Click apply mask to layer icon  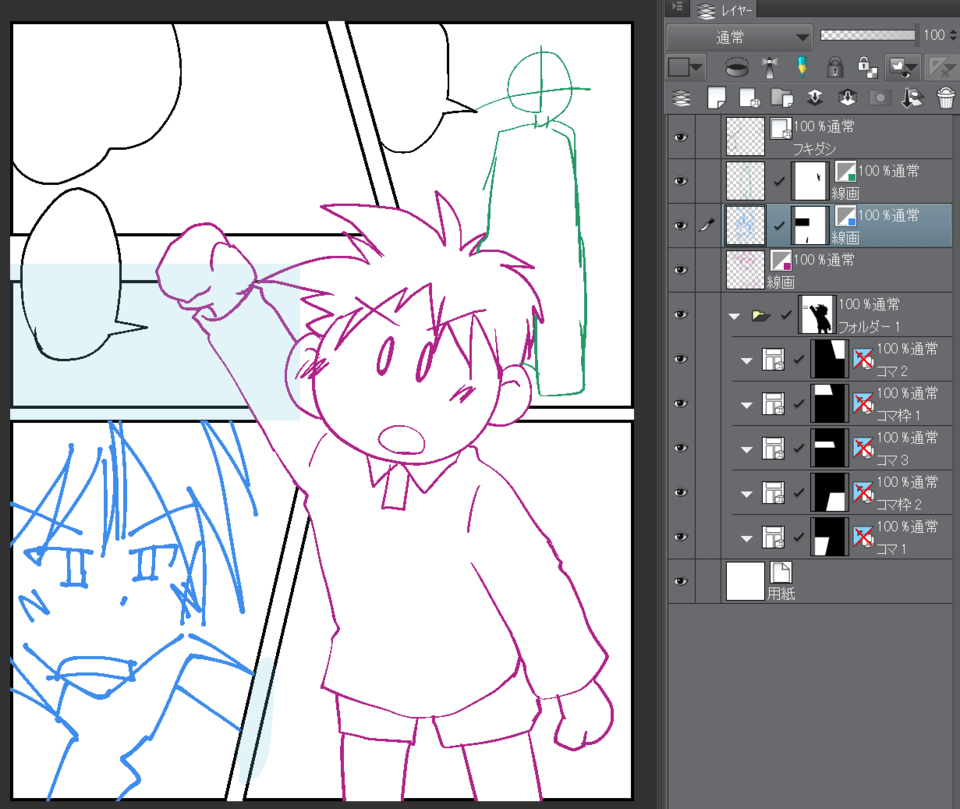(913, 98)
